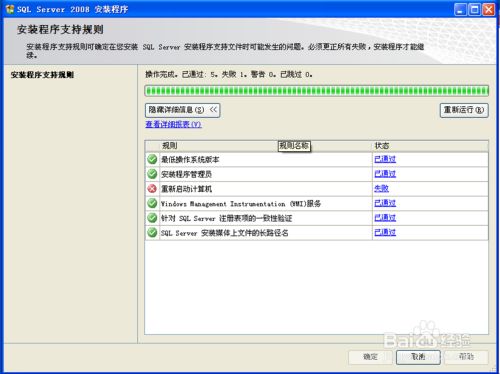Click the green check icon for 安装程序管理员

click(152, 174)
